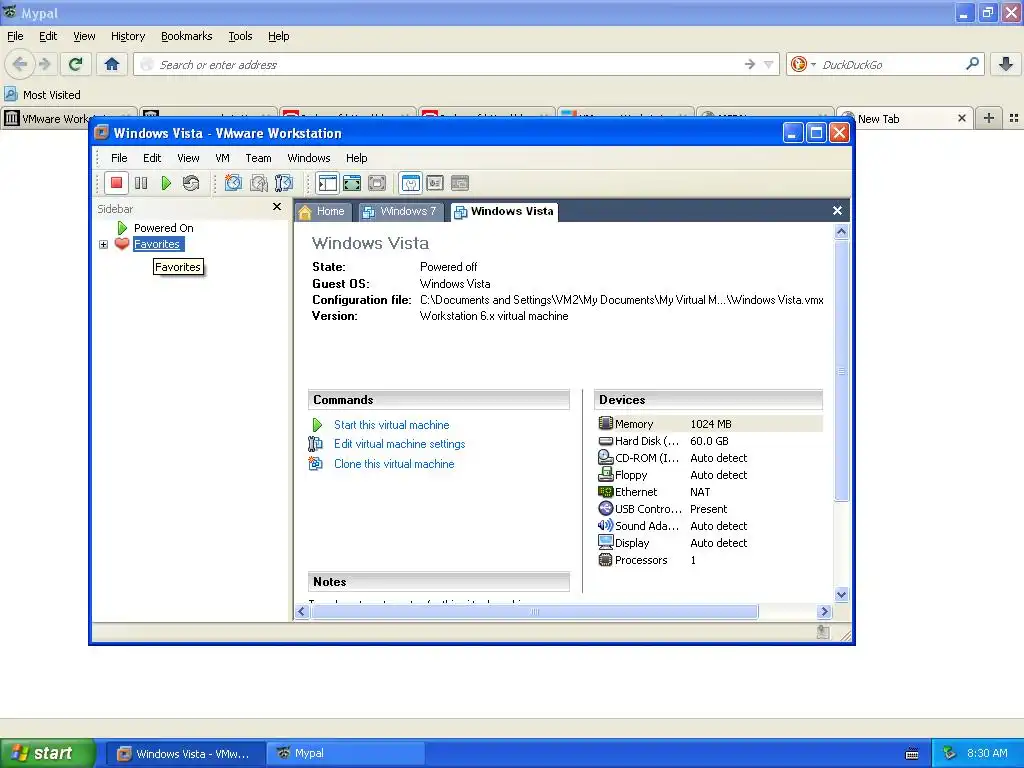Open the Mypal History menu
The height and width of the screenshot is (768, 1024).
(128, 37)
